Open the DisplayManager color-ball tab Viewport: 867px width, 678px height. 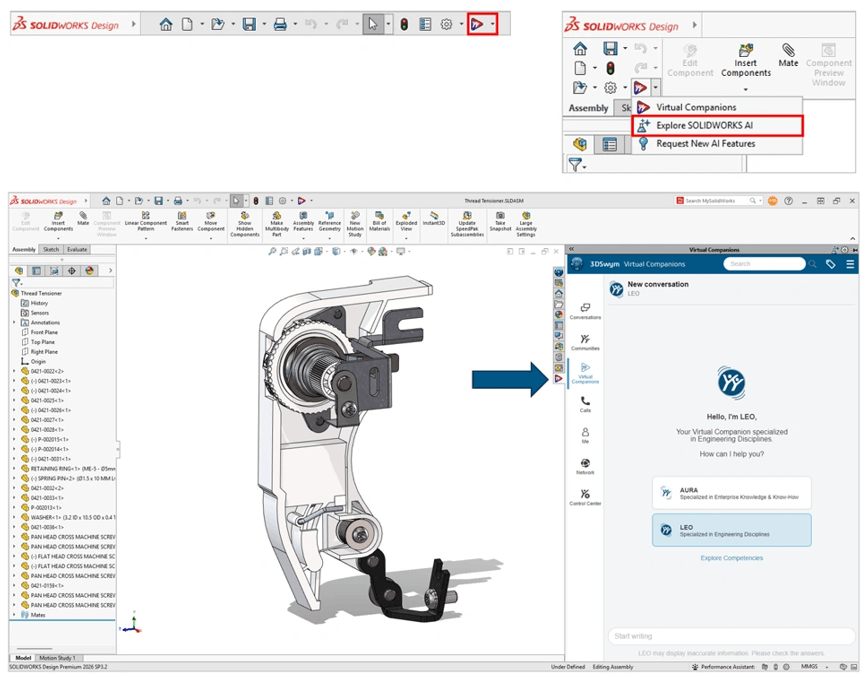click(x=89, y=271)
